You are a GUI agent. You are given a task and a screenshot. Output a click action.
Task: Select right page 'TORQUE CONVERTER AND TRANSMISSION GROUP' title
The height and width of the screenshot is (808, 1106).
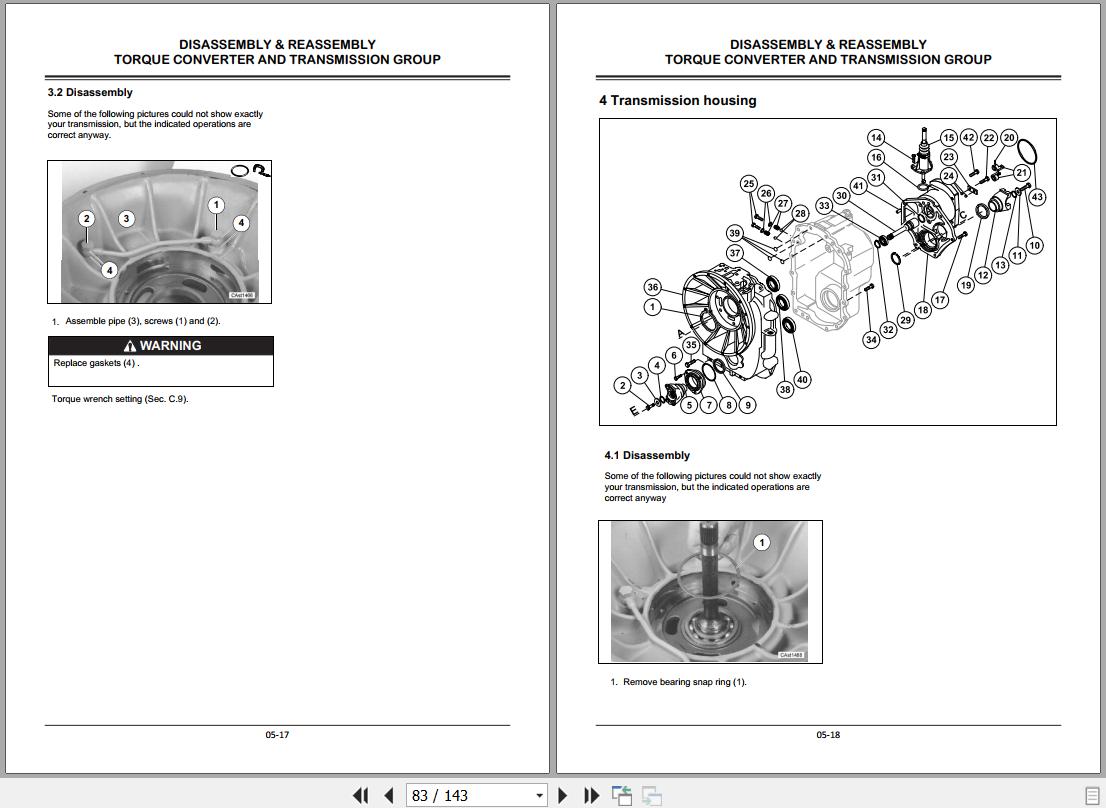828,60
